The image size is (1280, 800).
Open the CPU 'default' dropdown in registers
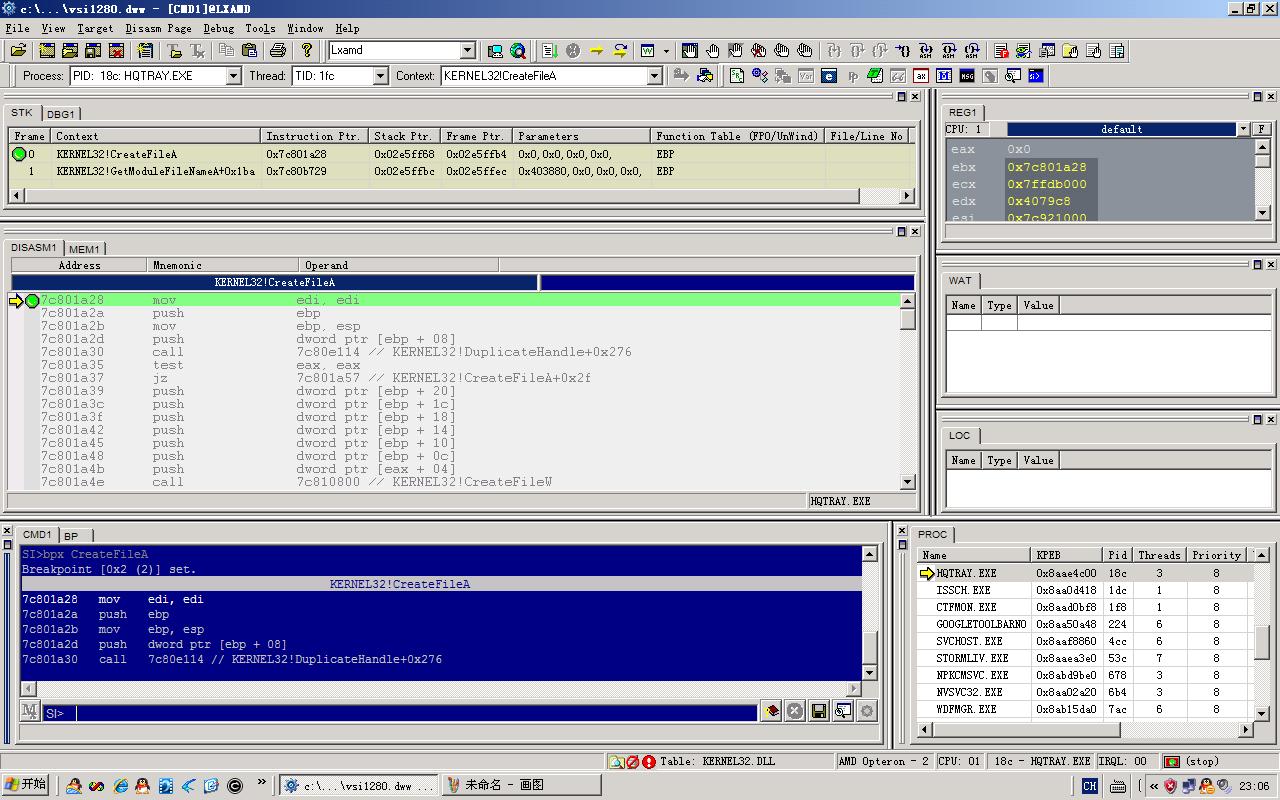(x=1243, y=129)
